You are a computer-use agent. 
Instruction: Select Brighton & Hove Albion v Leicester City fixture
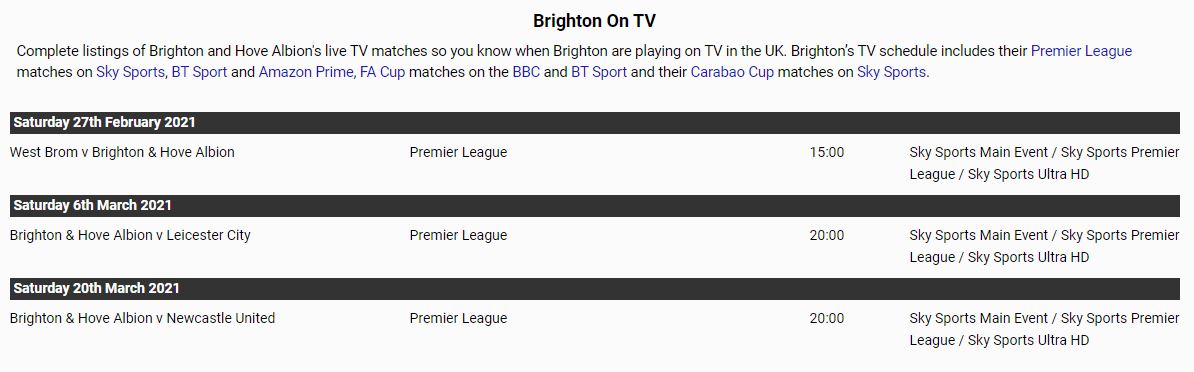tap(130, 235)
